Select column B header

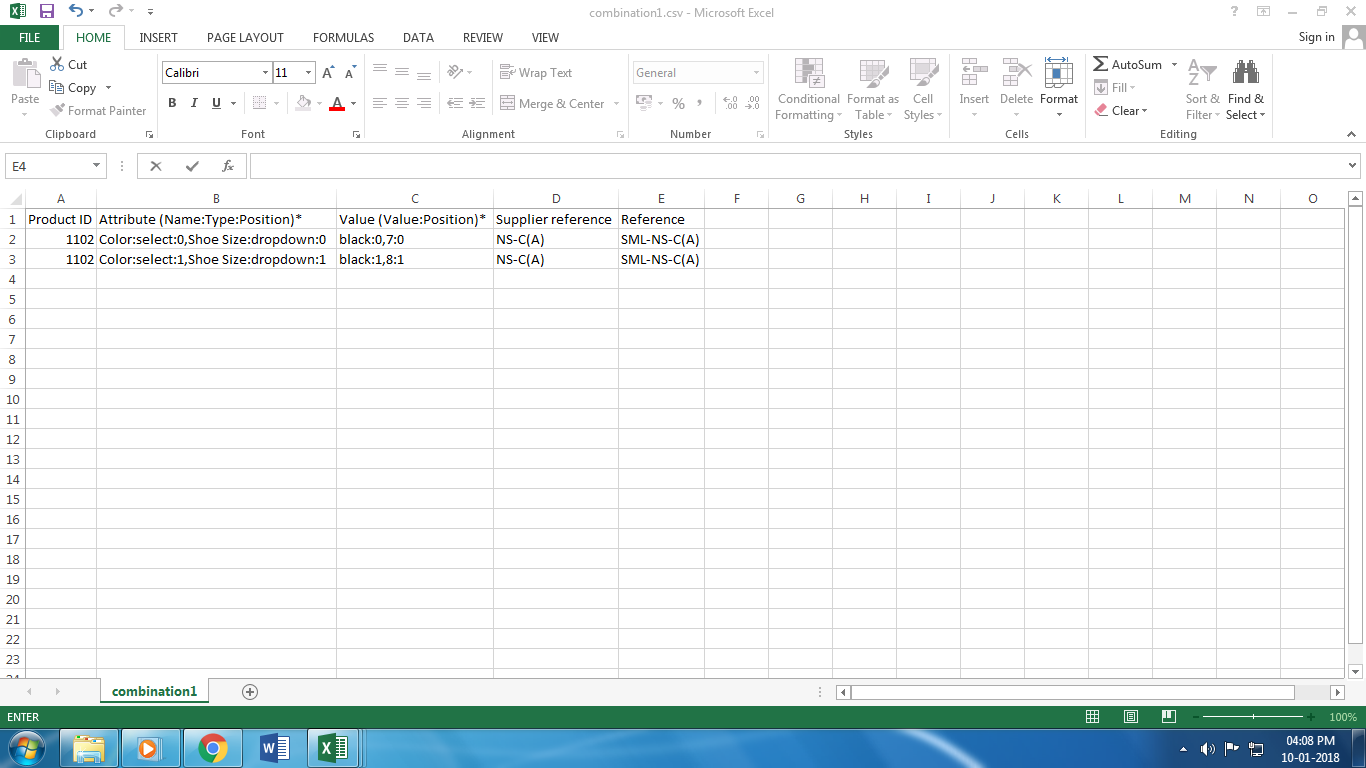(x=216, y=198)
